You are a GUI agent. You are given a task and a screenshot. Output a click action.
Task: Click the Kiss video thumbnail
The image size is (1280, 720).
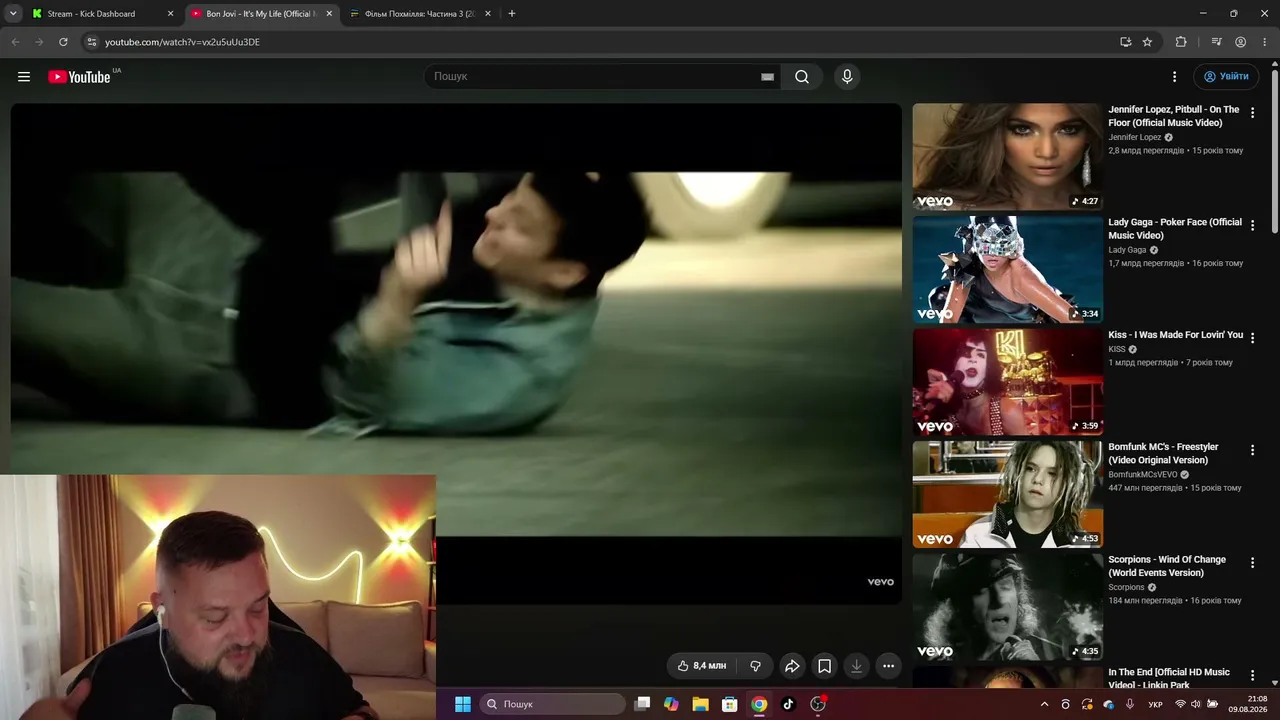click(1007, 382)
